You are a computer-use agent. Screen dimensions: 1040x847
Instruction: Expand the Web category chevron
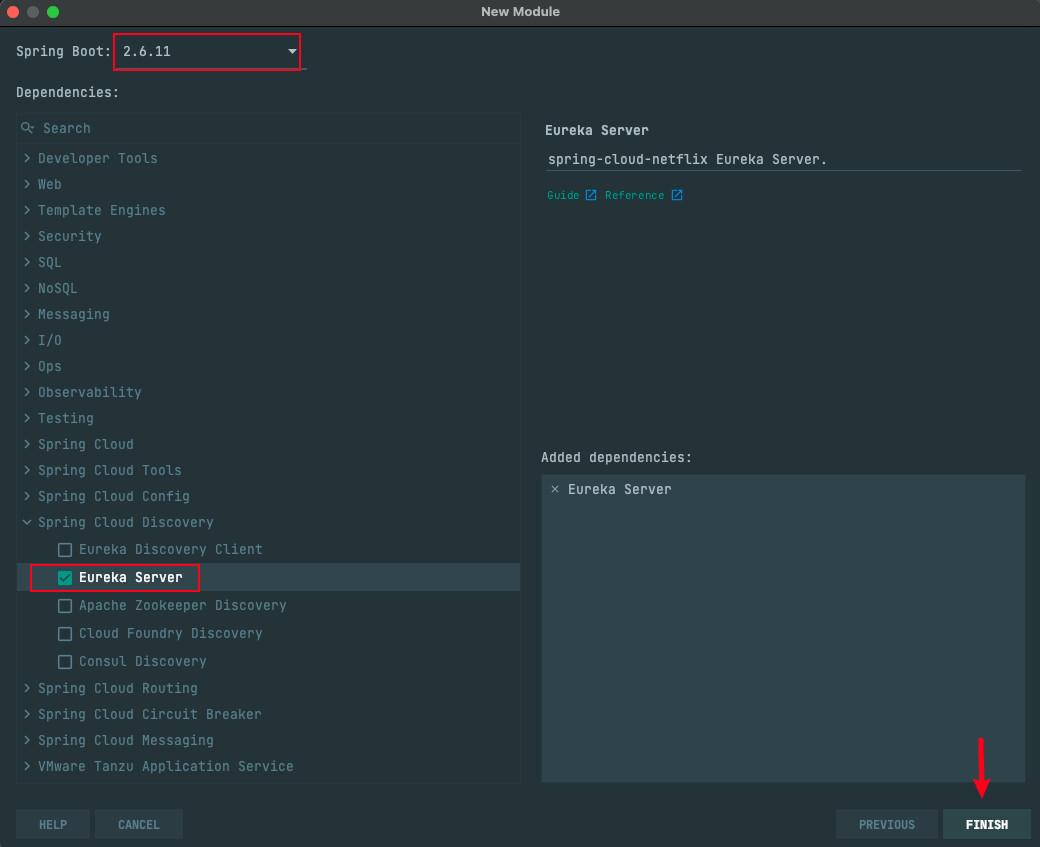27,184
